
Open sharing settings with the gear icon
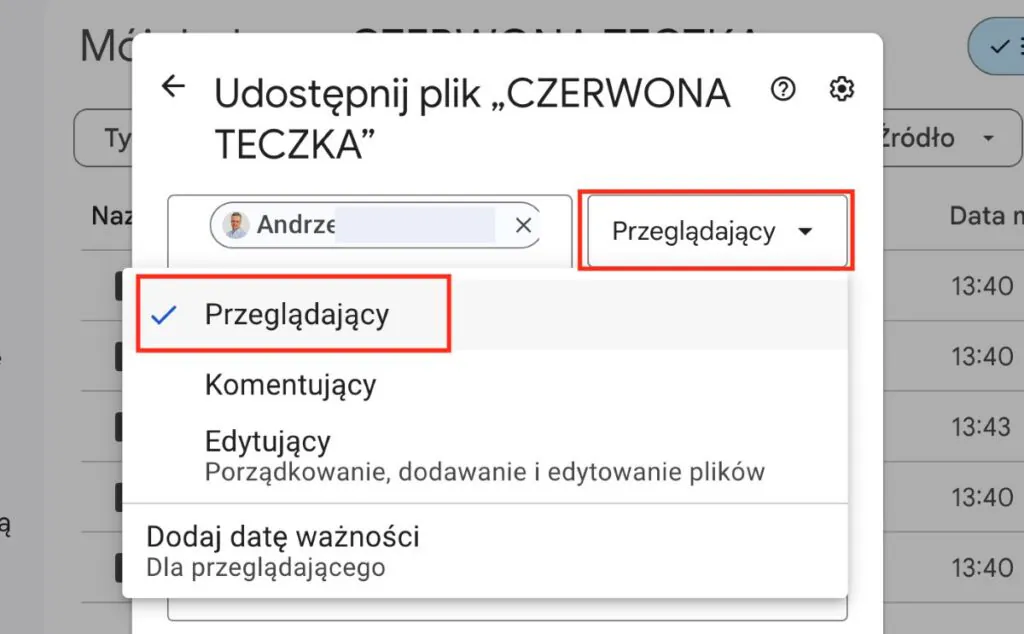[841, 89]
